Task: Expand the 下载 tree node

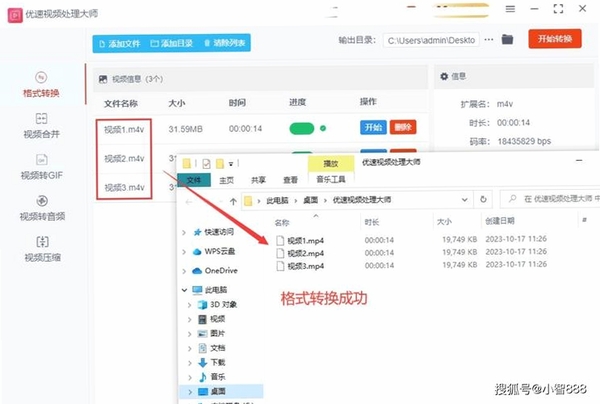Action: [190, 363]
